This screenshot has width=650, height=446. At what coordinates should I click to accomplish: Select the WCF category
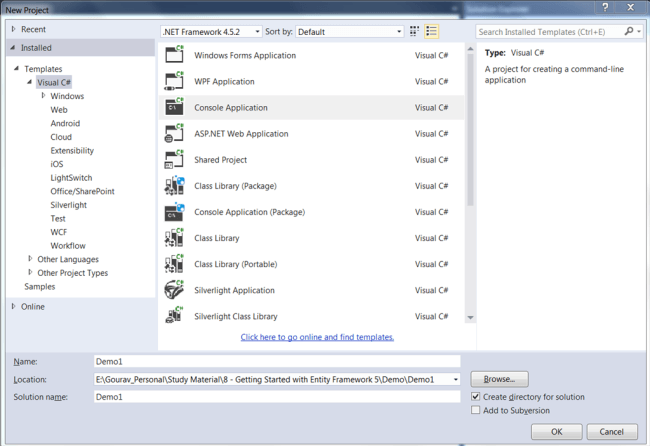coord(58,232)
